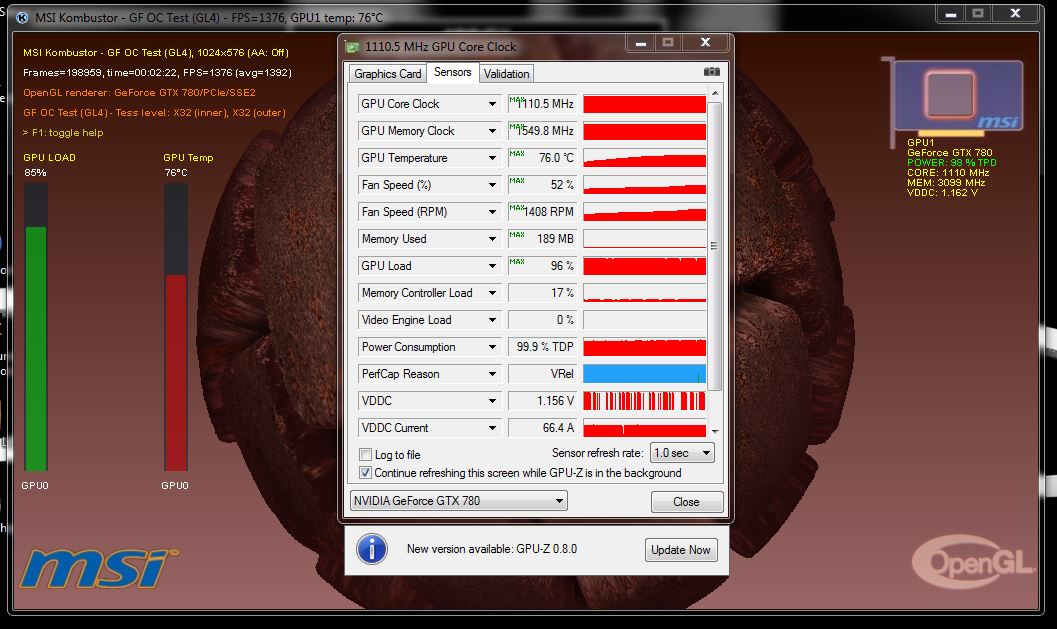Viewport: 1057px width, 629px height.
Task: Switch to the Graphics Card tab
Action: 388,73
